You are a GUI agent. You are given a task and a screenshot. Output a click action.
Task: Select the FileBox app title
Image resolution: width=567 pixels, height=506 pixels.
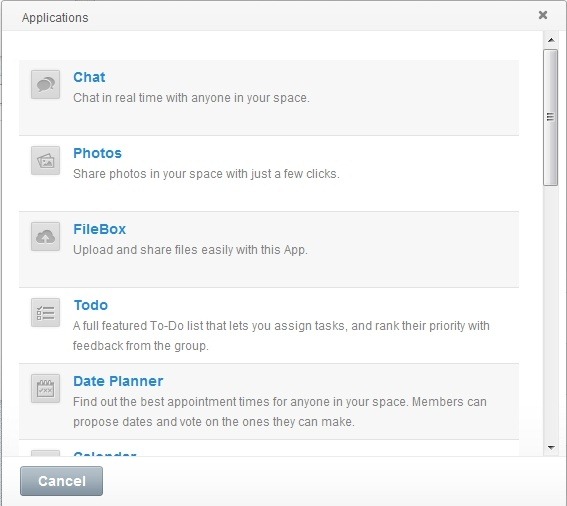point(99,229)
